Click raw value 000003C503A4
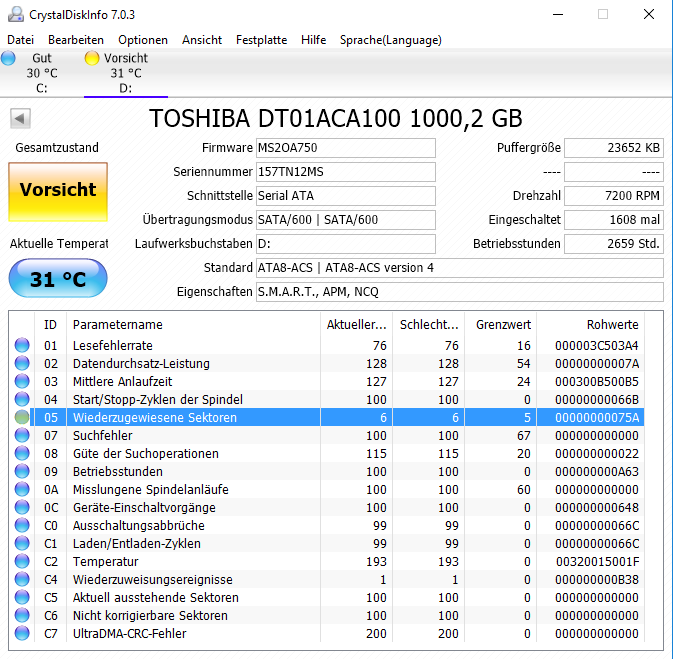The image size is (673, 659). (597, 346)
